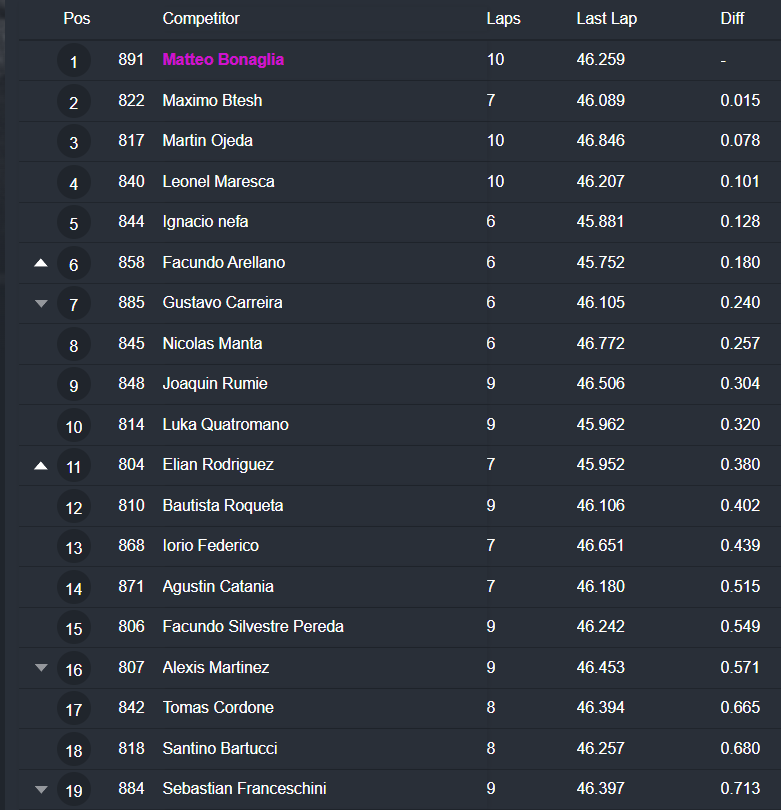Select Maximo Btesh competitor name
Viewport: 781px width, 810px height.
[x=212, y=101]
